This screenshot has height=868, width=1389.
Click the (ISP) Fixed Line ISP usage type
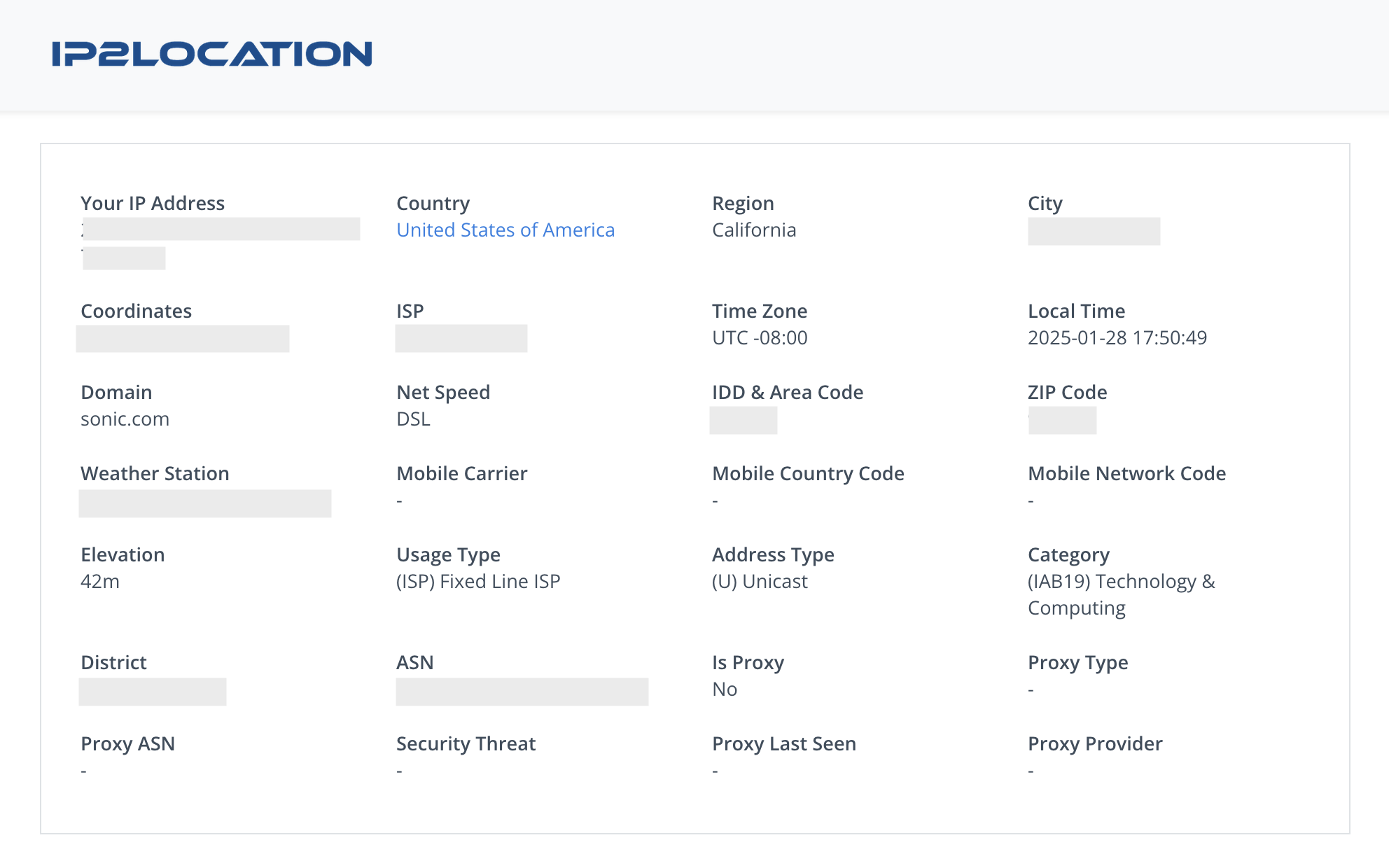pyautogui.click(x=478, y=581)
